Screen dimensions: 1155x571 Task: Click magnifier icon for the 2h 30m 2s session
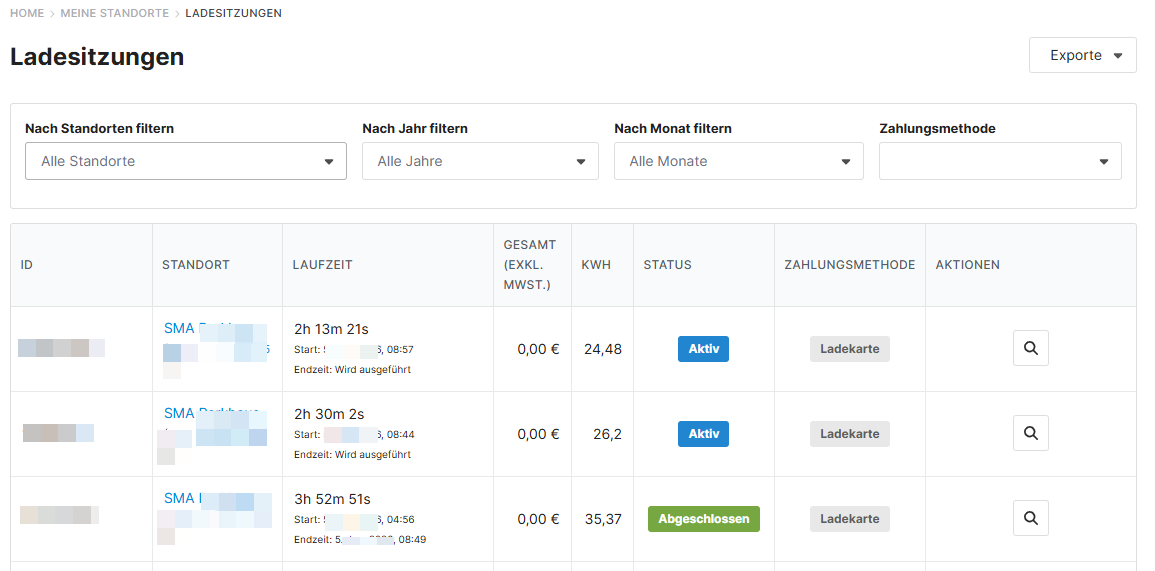tap(1030, 434)
